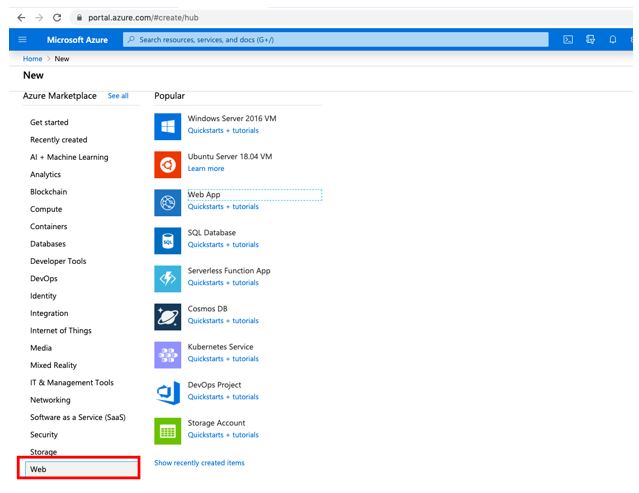Open the Azure hamburger menu
The width and height of the screenshot is (639, 493).
tap(22, 39)
